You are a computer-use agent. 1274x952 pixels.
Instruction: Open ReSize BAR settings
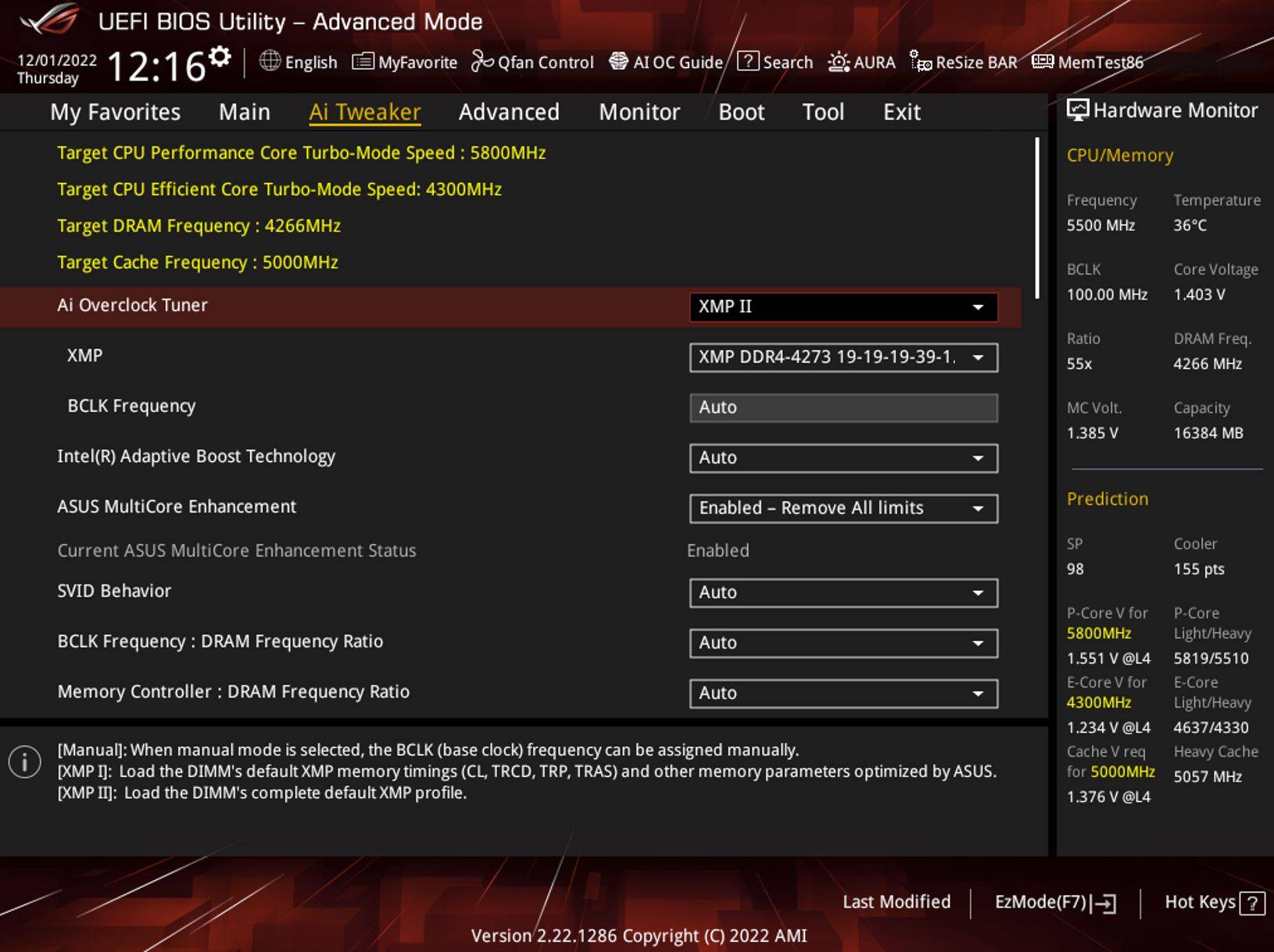tap(965, 62)
